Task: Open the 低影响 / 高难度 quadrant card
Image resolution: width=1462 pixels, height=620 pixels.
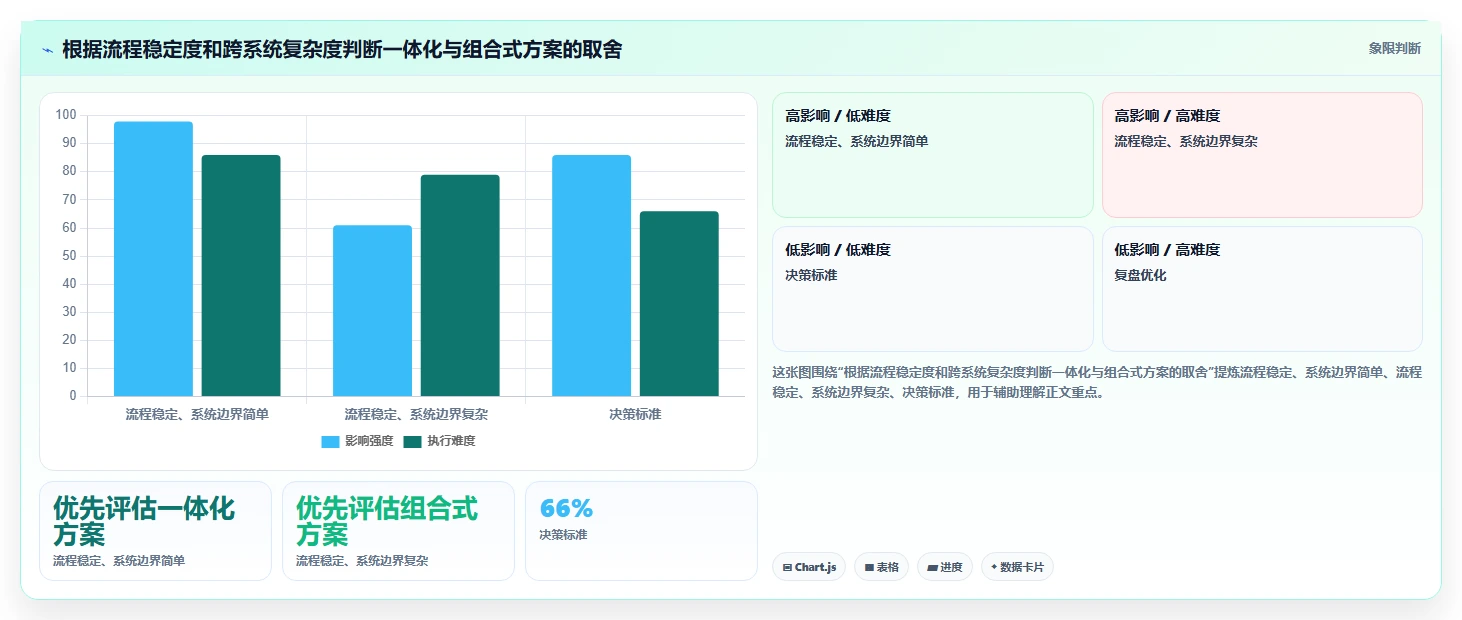Action: pos(1262,289)
